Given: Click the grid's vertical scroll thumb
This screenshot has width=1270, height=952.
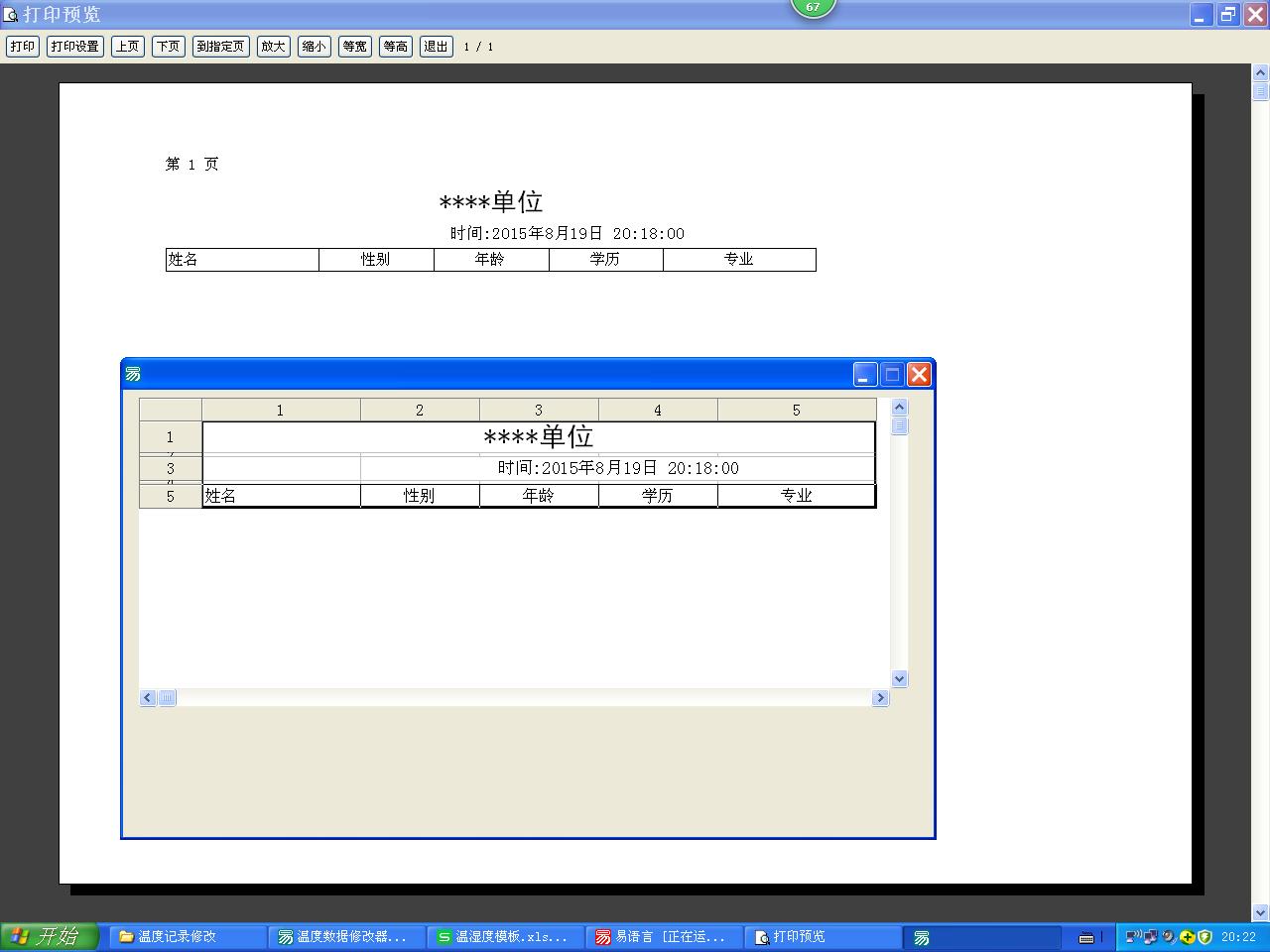Looking at the screenshot, I should 900,425.
